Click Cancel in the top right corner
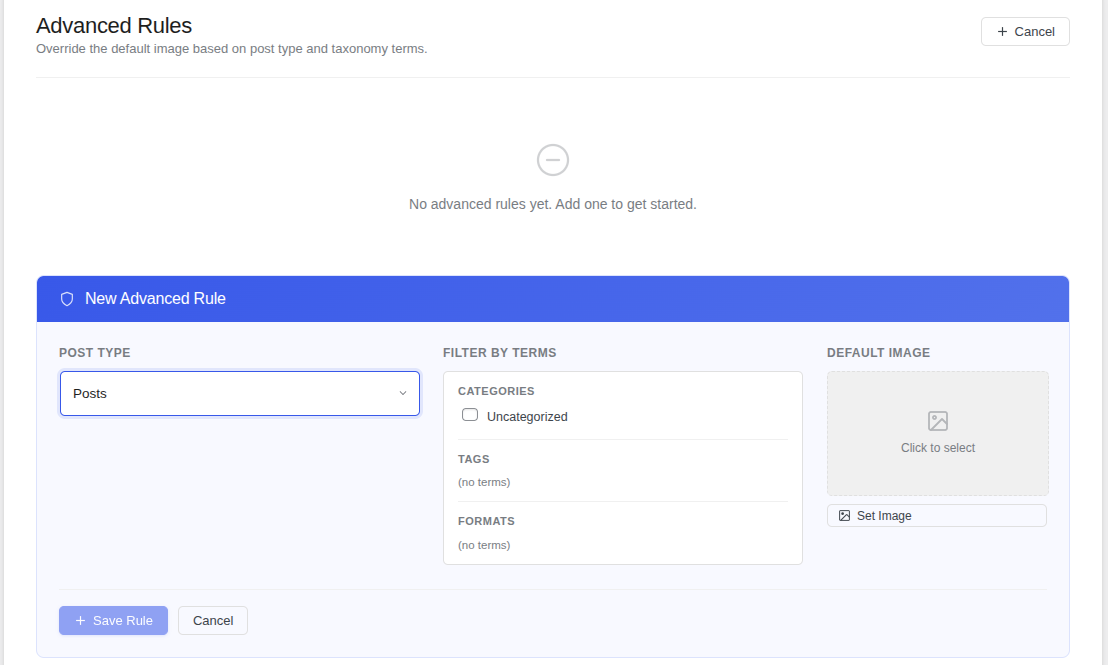 coord(1025,31)
